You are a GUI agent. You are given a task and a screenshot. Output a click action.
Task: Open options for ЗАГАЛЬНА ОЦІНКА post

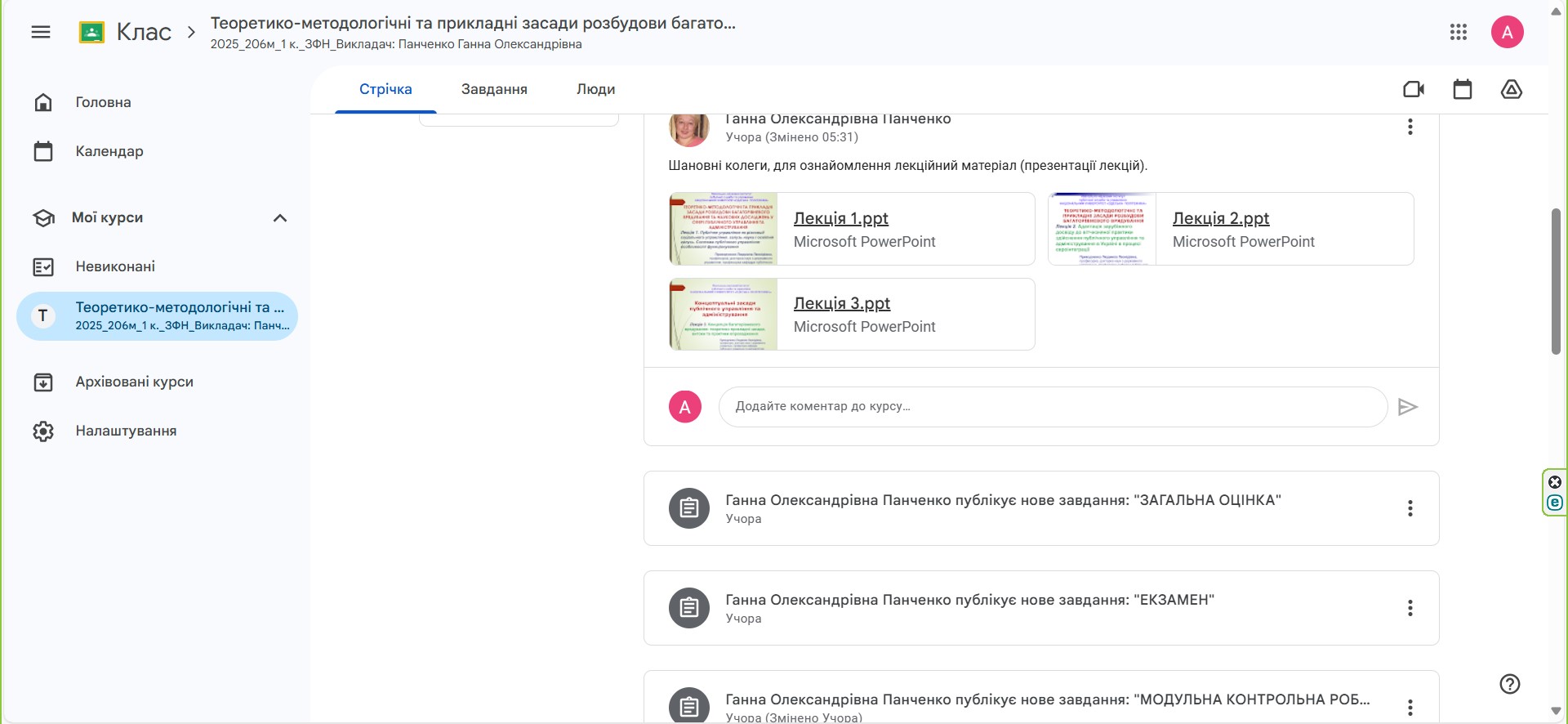(1410, 508)
